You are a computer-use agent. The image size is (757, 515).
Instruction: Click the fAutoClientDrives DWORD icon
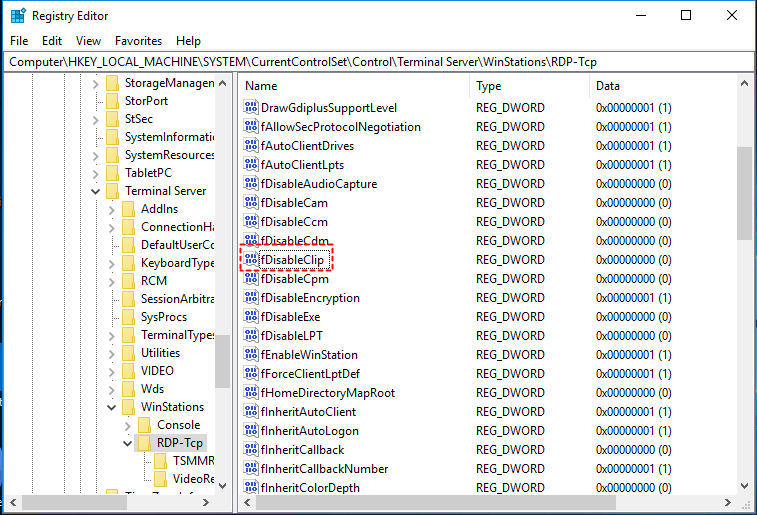(251, 145)
